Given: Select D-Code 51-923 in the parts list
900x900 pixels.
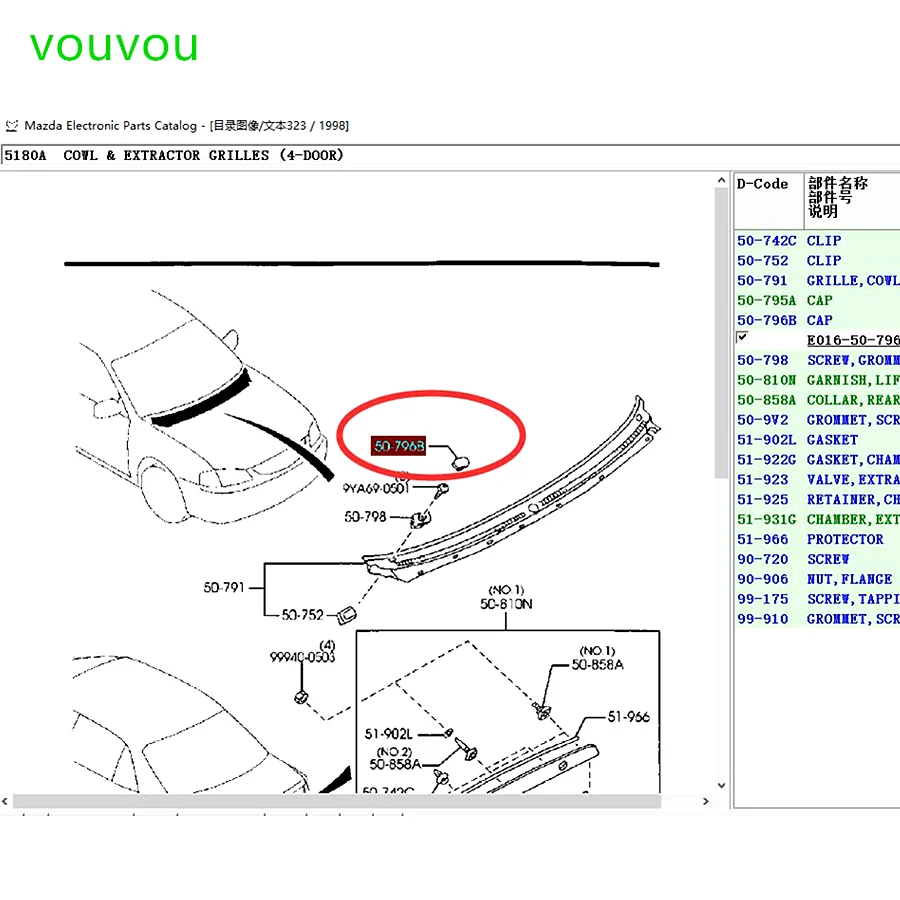Looking at the screenshot, I should [x=762, y=480].
